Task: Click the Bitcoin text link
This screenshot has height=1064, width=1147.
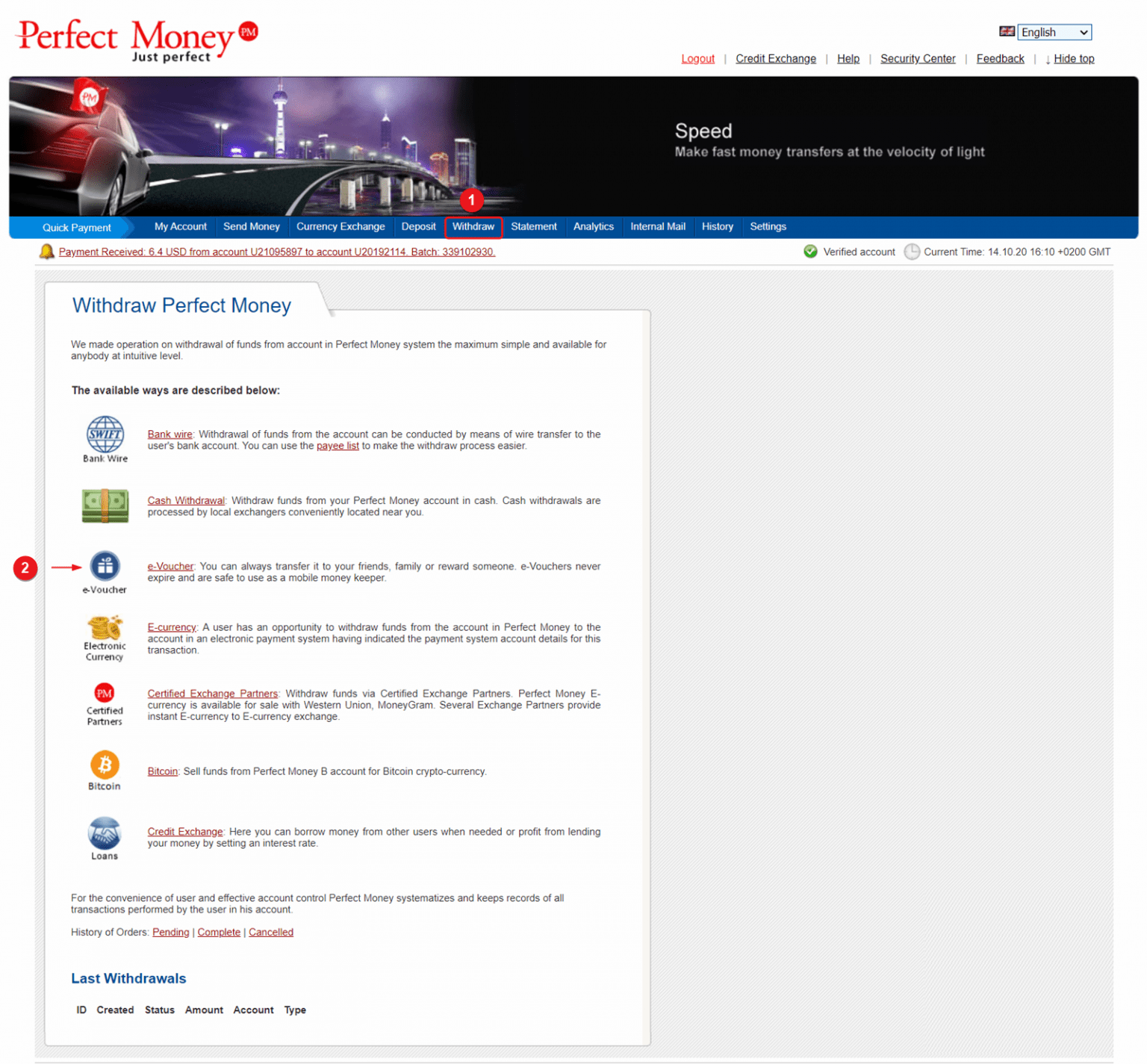Action: [x=162, y=772]
